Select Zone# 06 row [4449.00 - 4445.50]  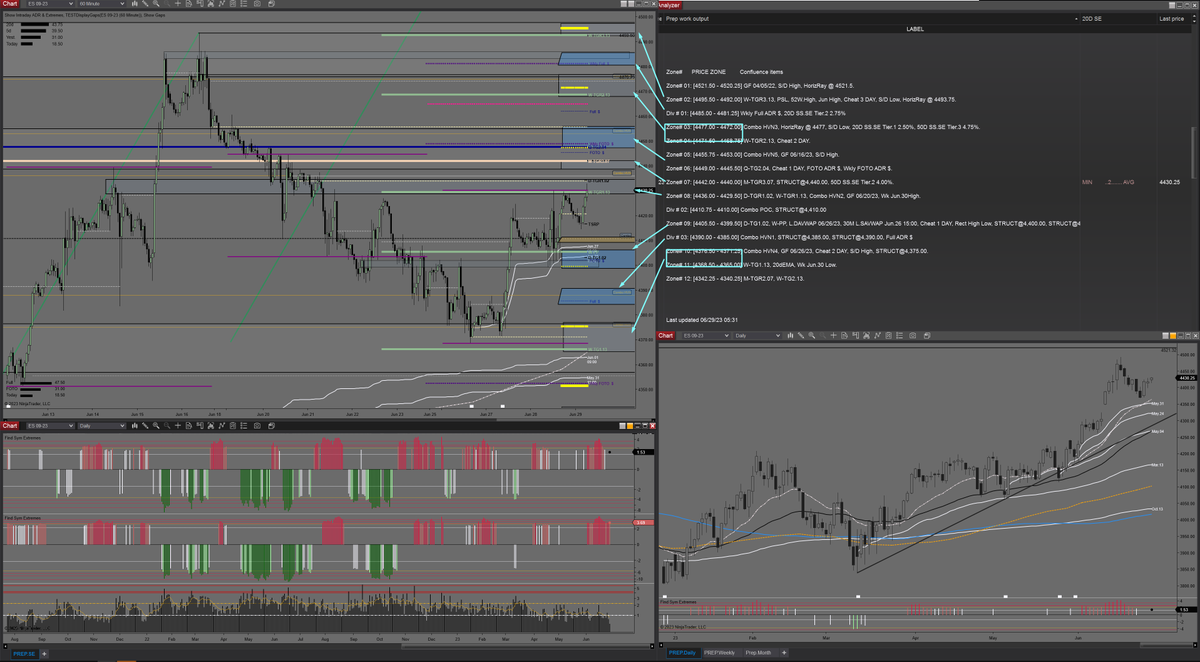(x=779, y=168)
